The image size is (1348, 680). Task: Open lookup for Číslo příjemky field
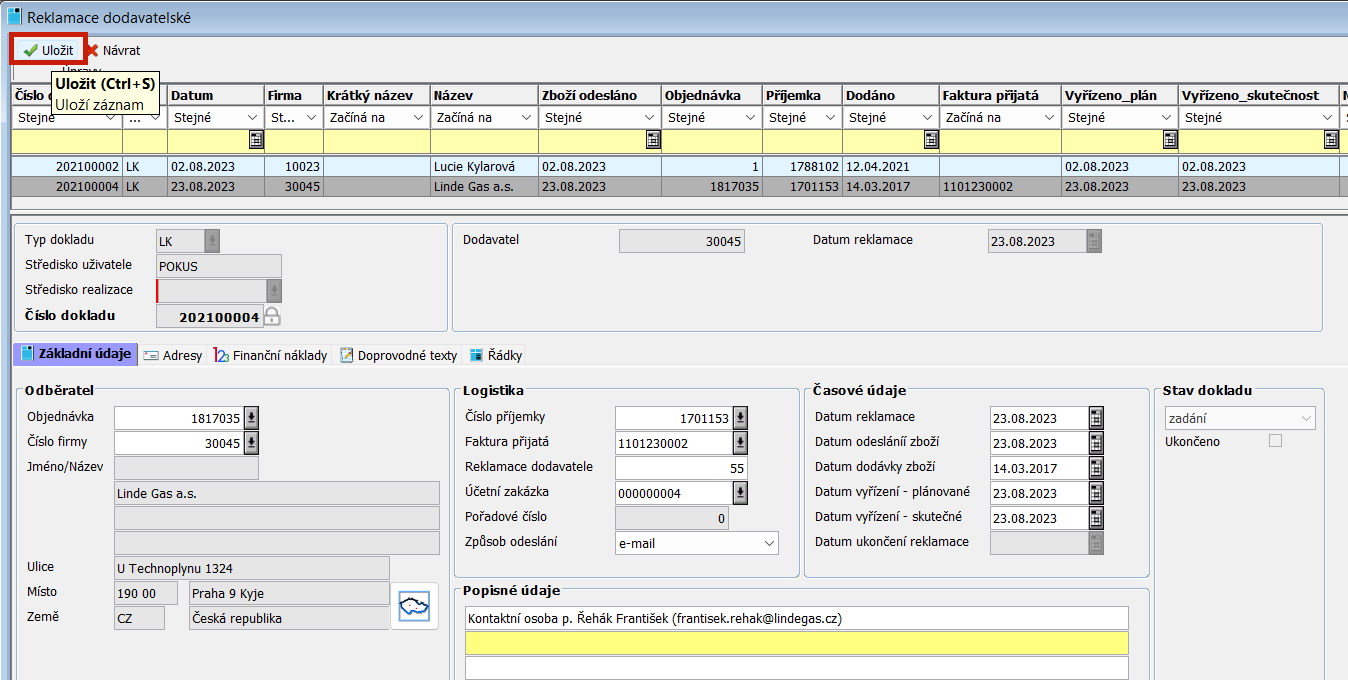[740, 418]
